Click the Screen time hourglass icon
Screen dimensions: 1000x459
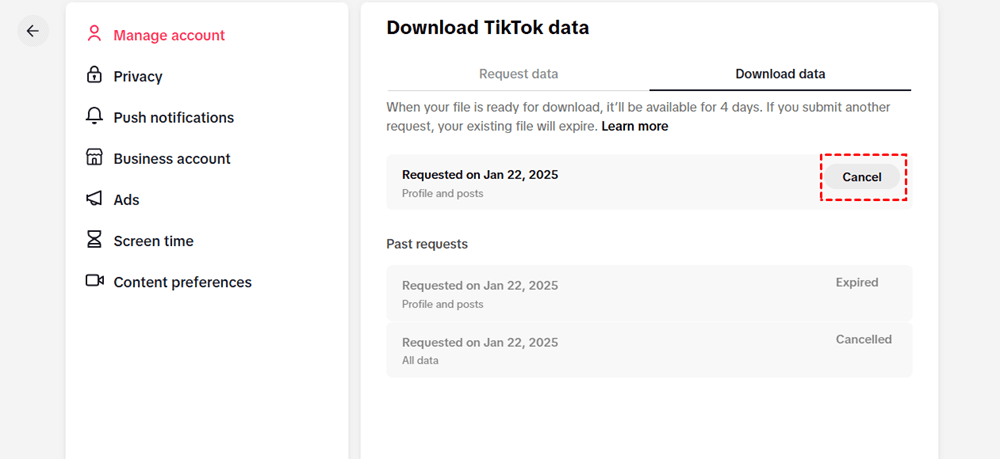coord(95,240)
